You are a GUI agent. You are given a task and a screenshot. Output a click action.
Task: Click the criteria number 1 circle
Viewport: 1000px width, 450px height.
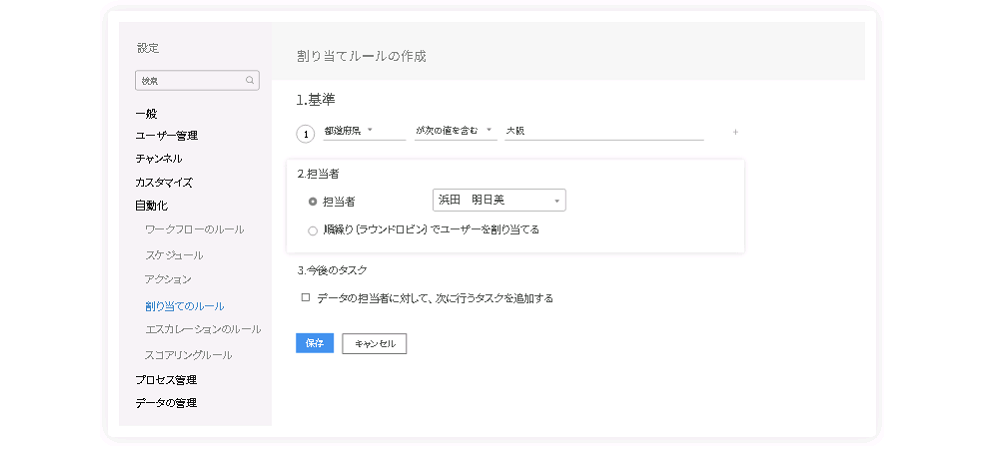coord(305,134)
